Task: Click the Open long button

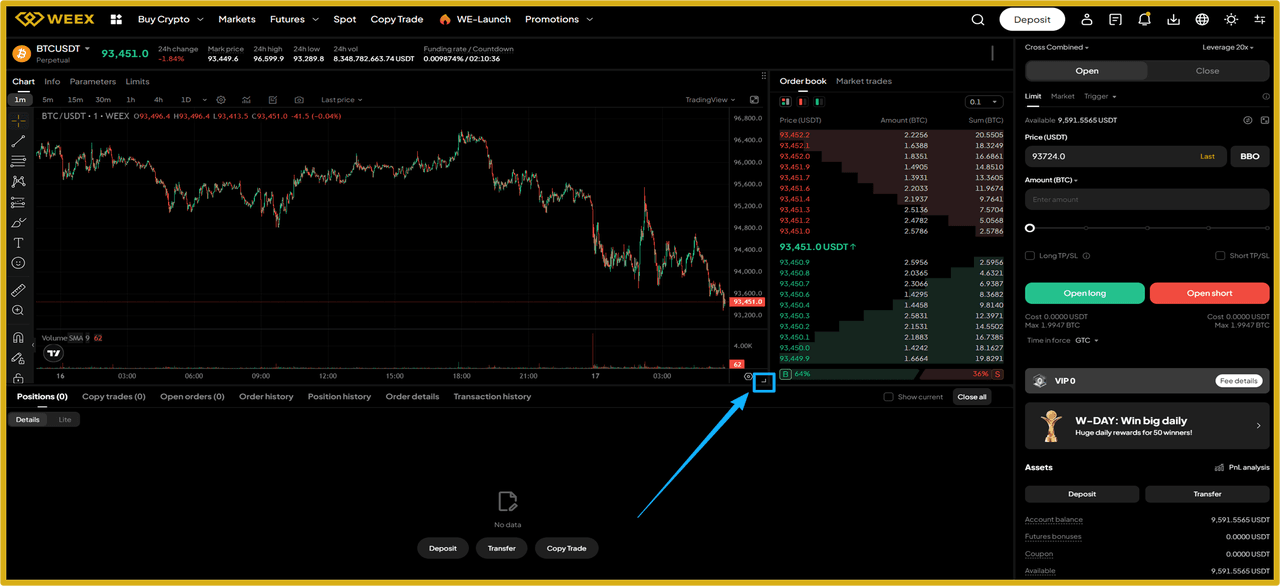Action: pyautogui.click(x=1084, y=293)
